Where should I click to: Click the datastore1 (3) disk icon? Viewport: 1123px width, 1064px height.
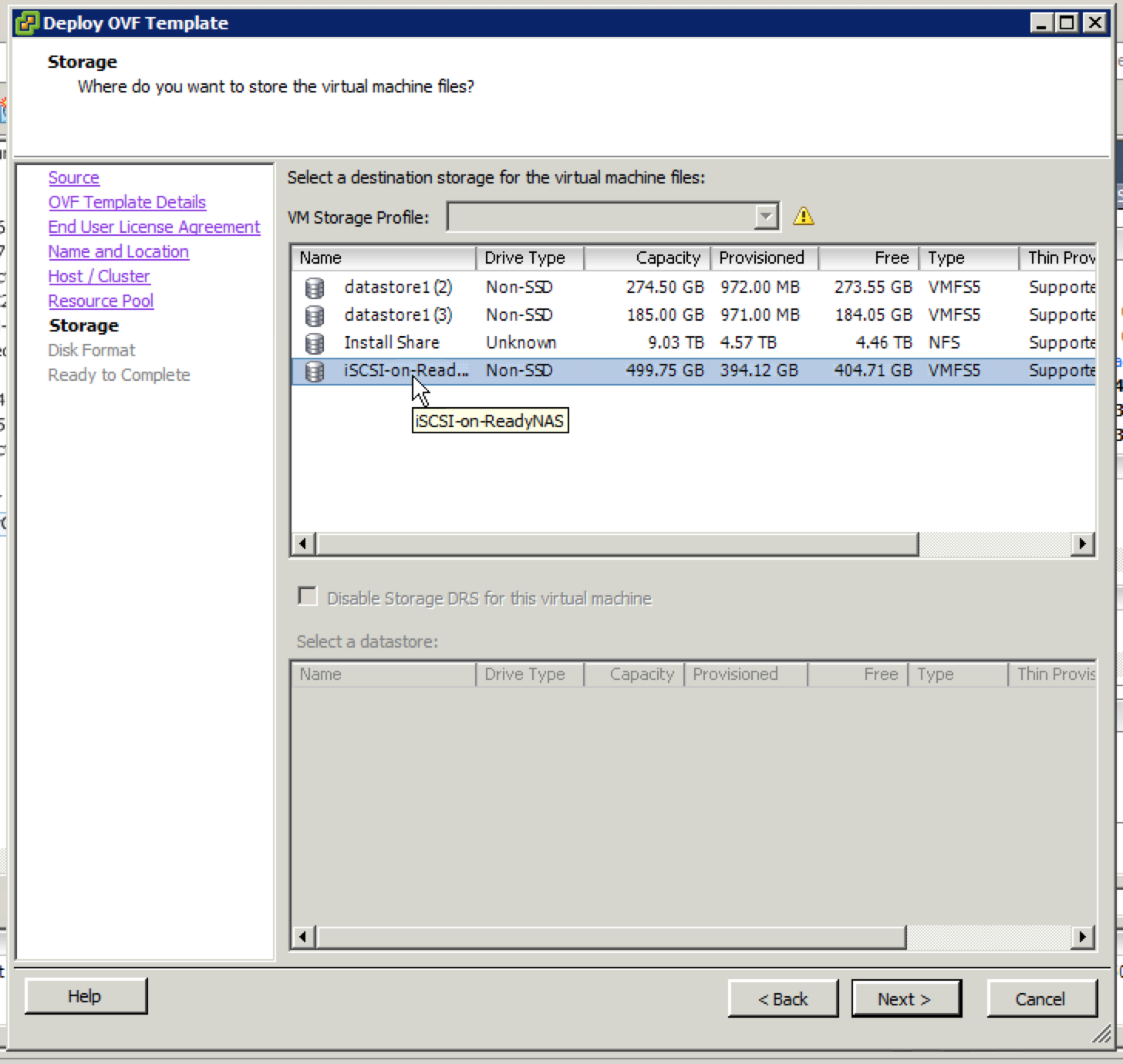tap(314, 315)
